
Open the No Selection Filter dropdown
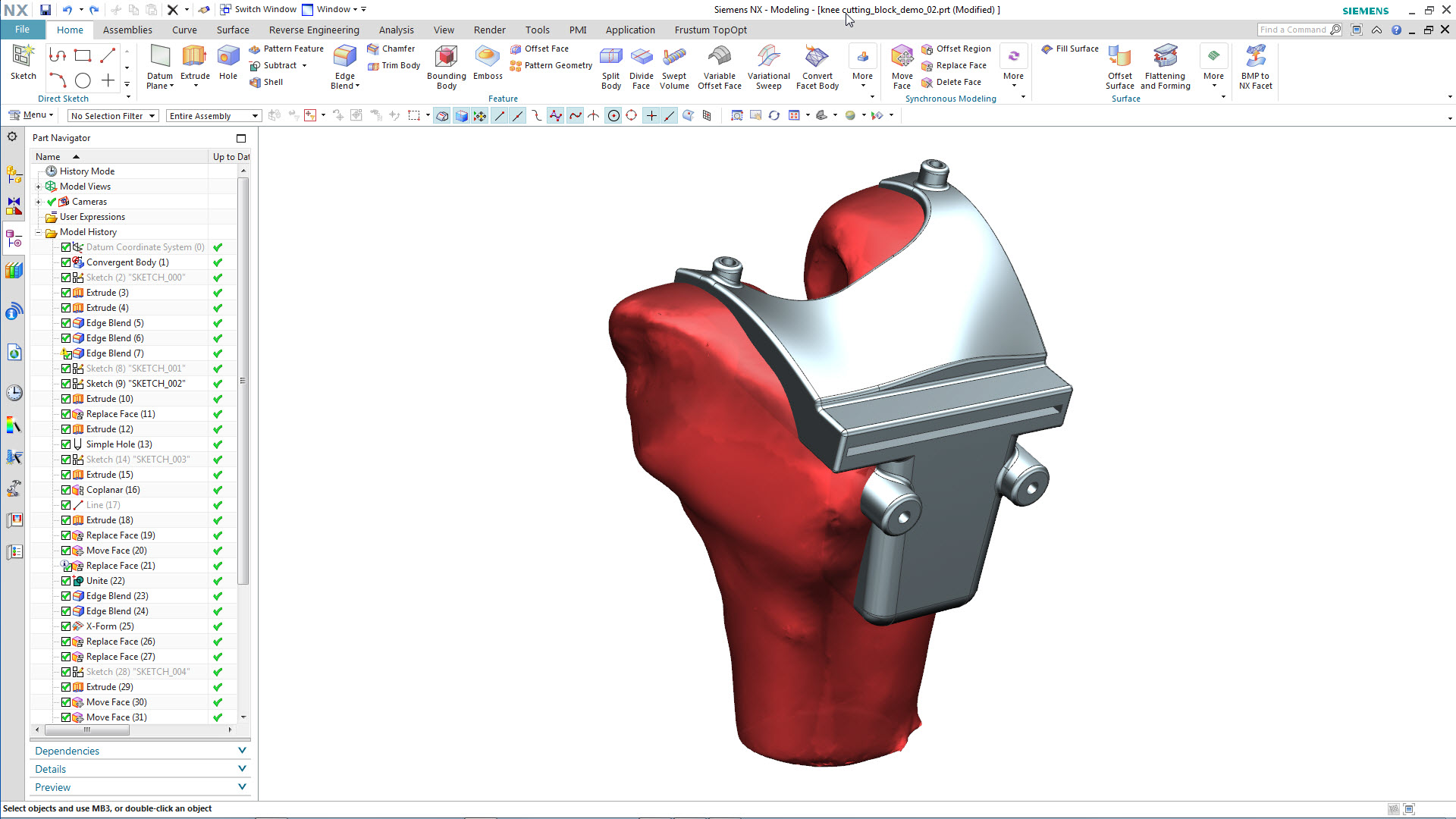(x=112, y=116)
